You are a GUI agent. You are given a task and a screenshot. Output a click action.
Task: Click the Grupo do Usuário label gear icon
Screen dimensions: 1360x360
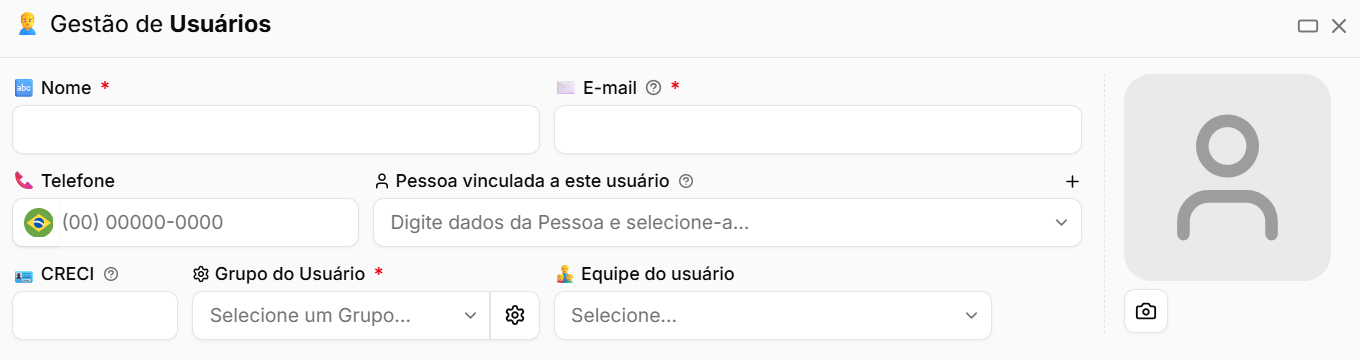click(200, 274)
